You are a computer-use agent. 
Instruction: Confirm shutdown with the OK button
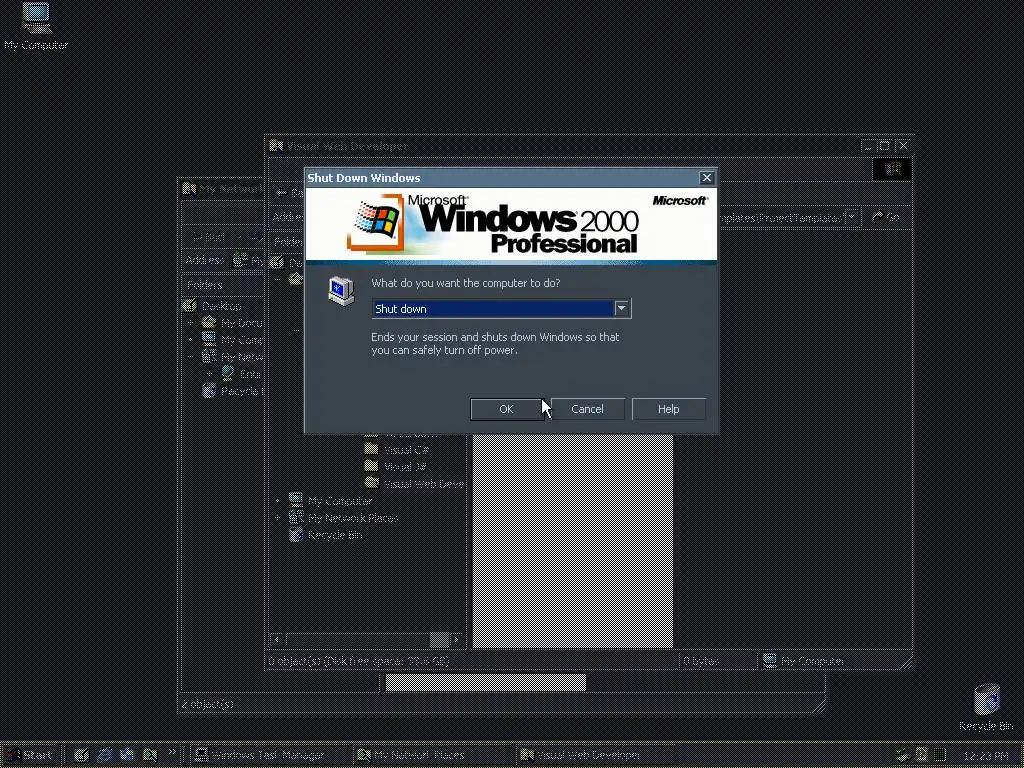click(x=506, y=409)
